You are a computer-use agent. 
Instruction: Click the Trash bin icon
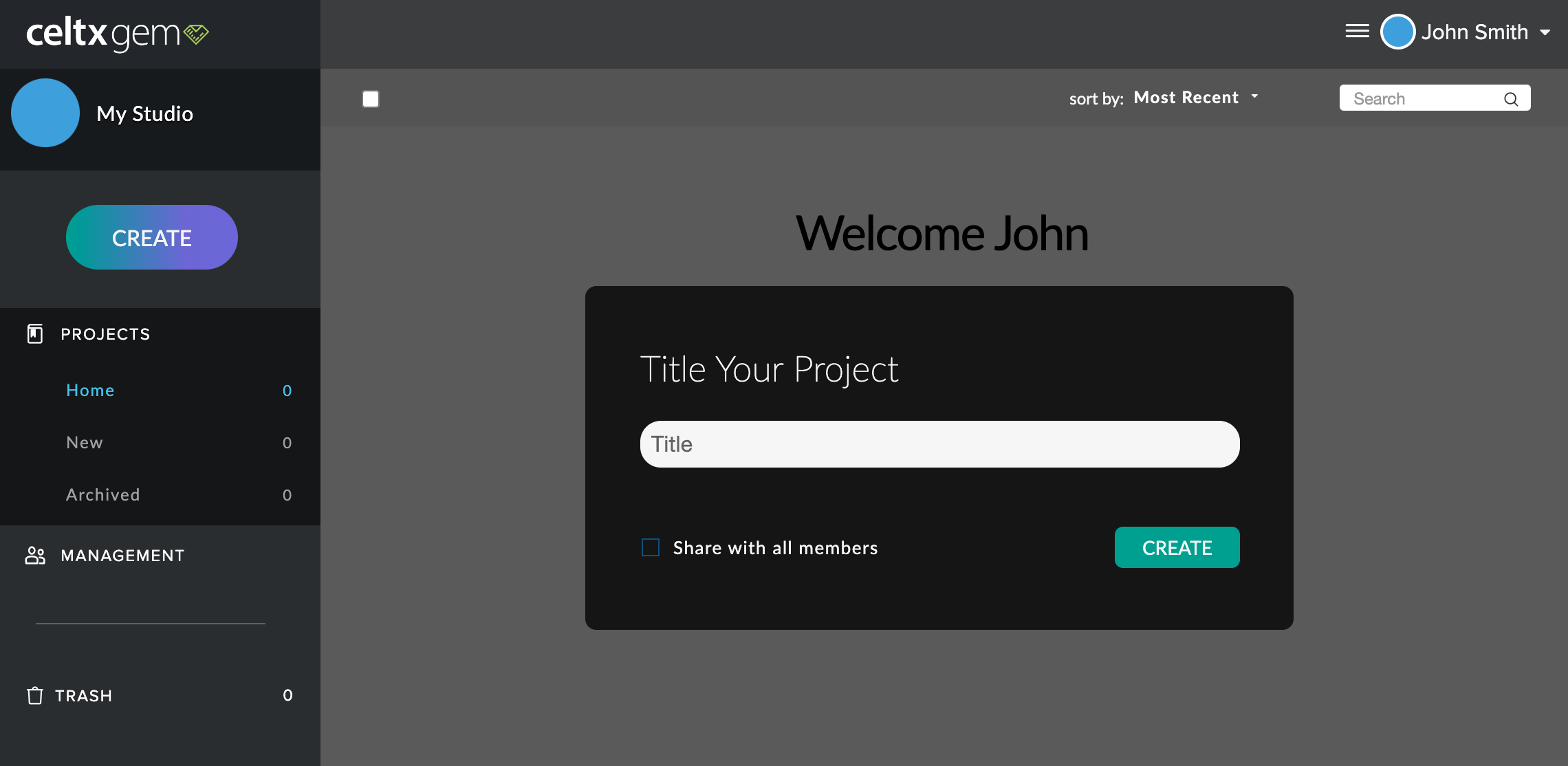tap(35, 695)
